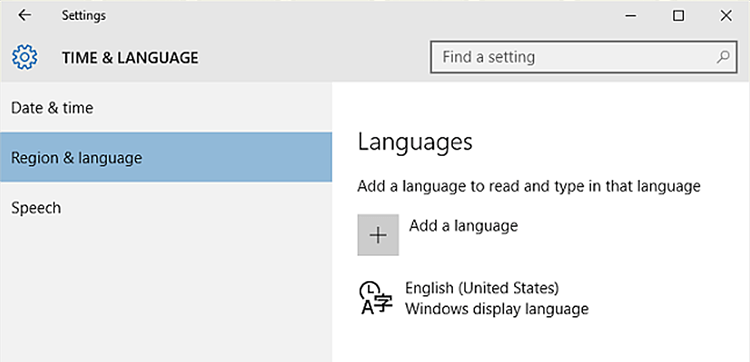
Task: Click the magnifier icon in search box
Action: 723,57
